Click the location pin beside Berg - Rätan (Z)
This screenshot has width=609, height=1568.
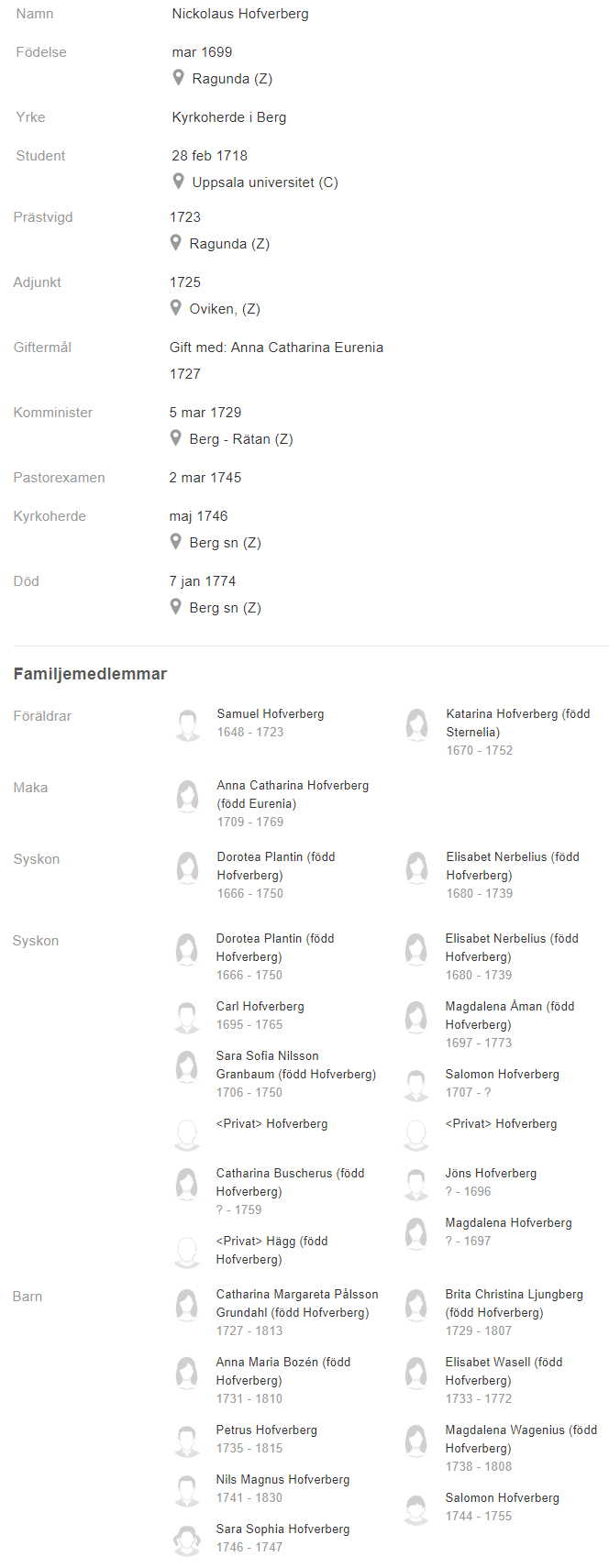[176, 438]
